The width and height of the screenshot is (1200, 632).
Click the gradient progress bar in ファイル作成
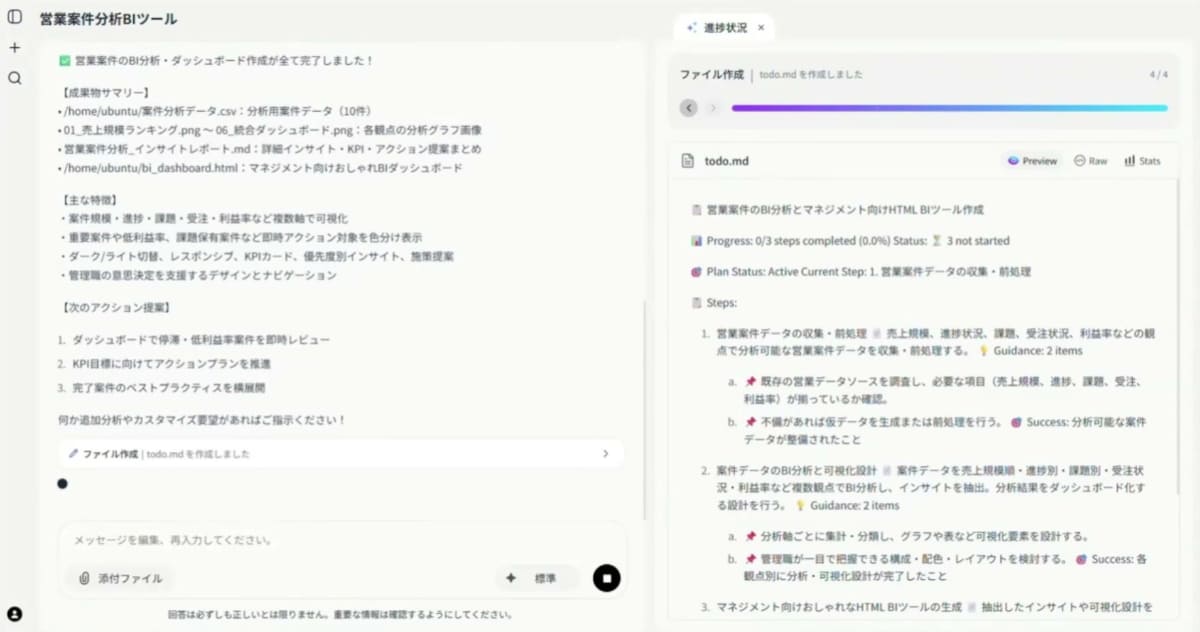(950, 107)
